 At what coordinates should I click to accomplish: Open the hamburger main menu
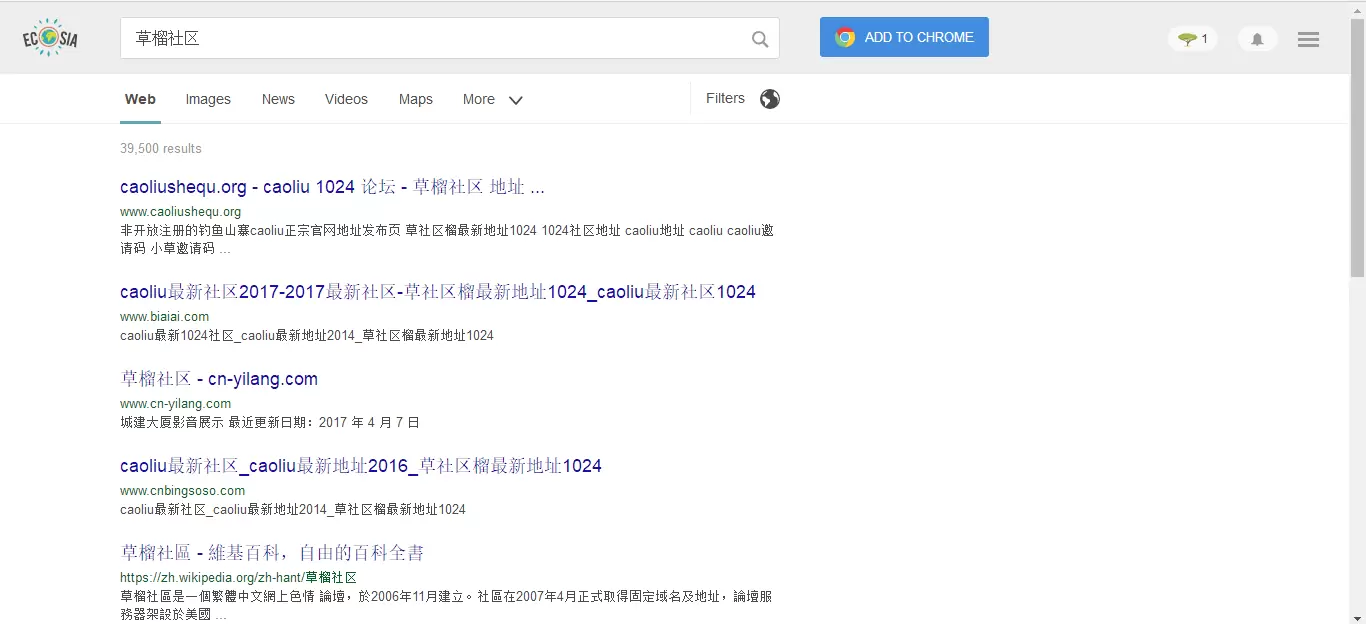click(1308, 39)
